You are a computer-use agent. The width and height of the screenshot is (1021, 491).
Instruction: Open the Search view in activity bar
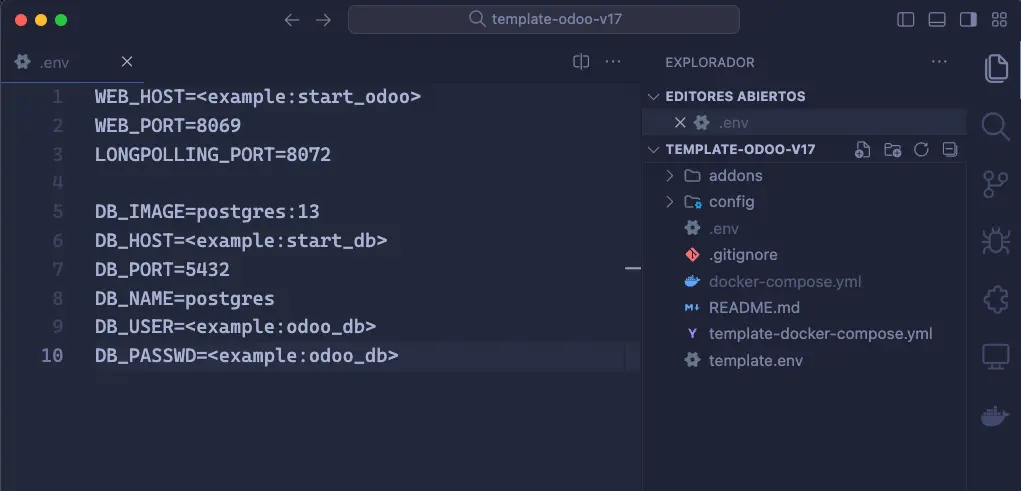point(996,126)
